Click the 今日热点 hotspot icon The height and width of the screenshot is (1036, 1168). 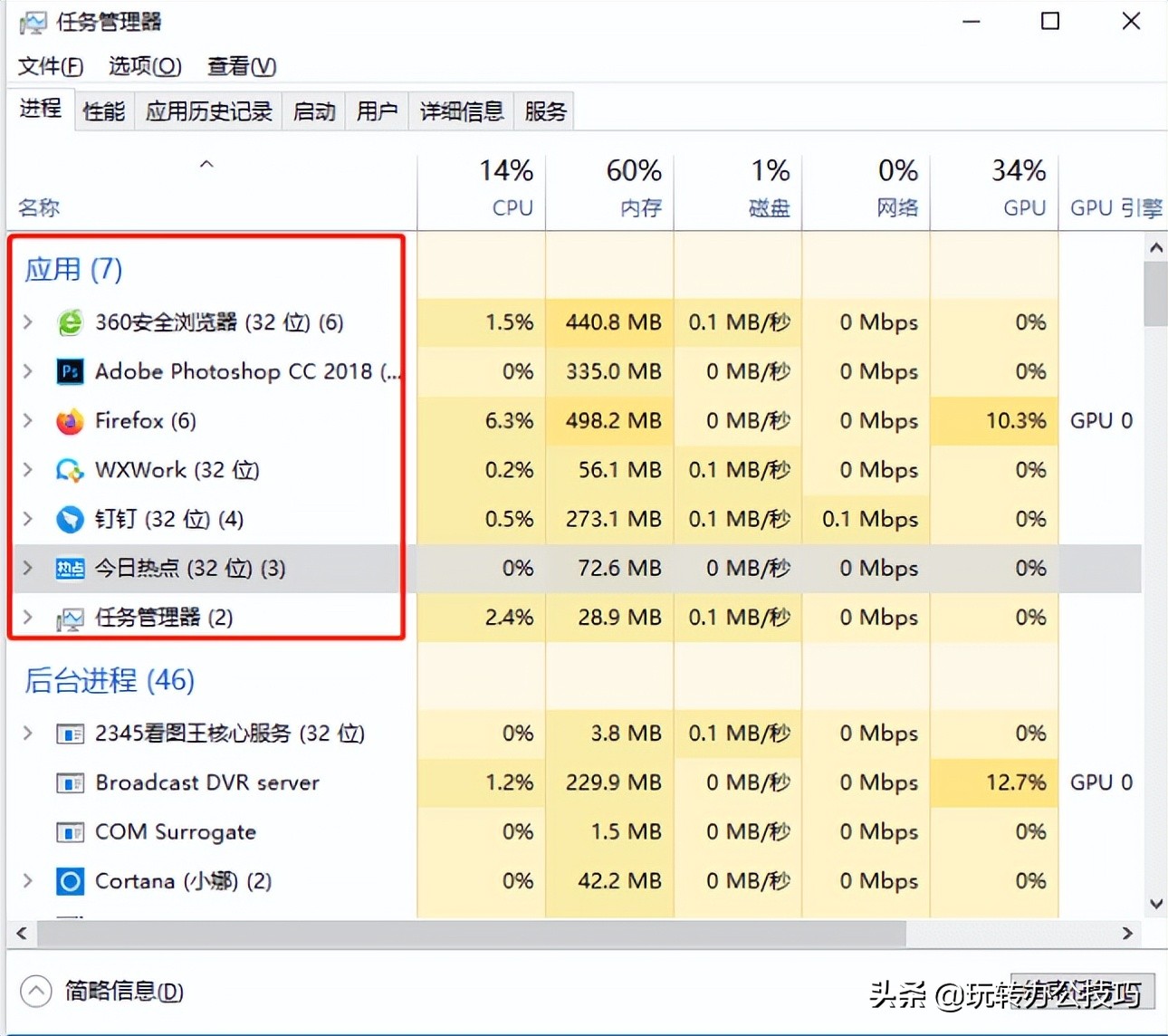click(69, 568)
